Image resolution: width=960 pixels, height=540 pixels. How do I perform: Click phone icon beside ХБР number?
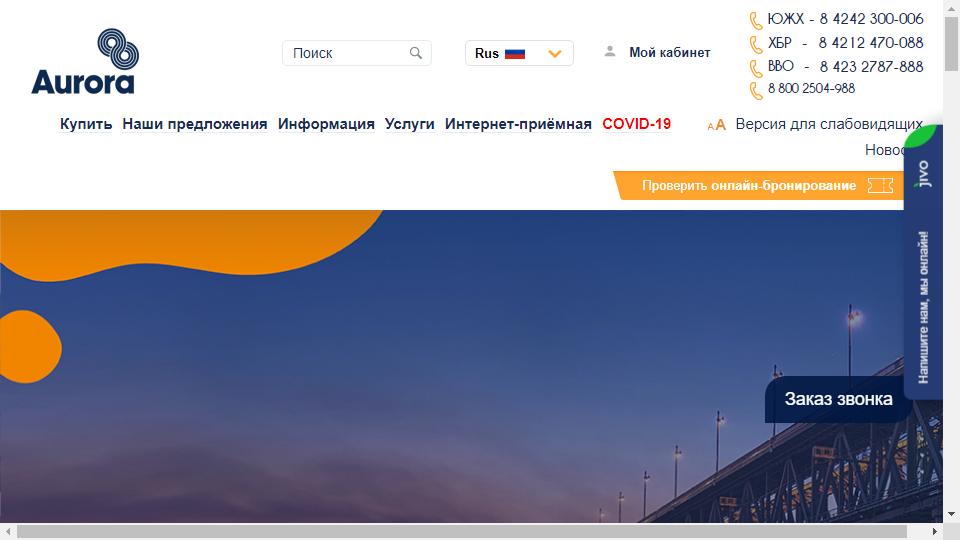(x=756, y=44)
